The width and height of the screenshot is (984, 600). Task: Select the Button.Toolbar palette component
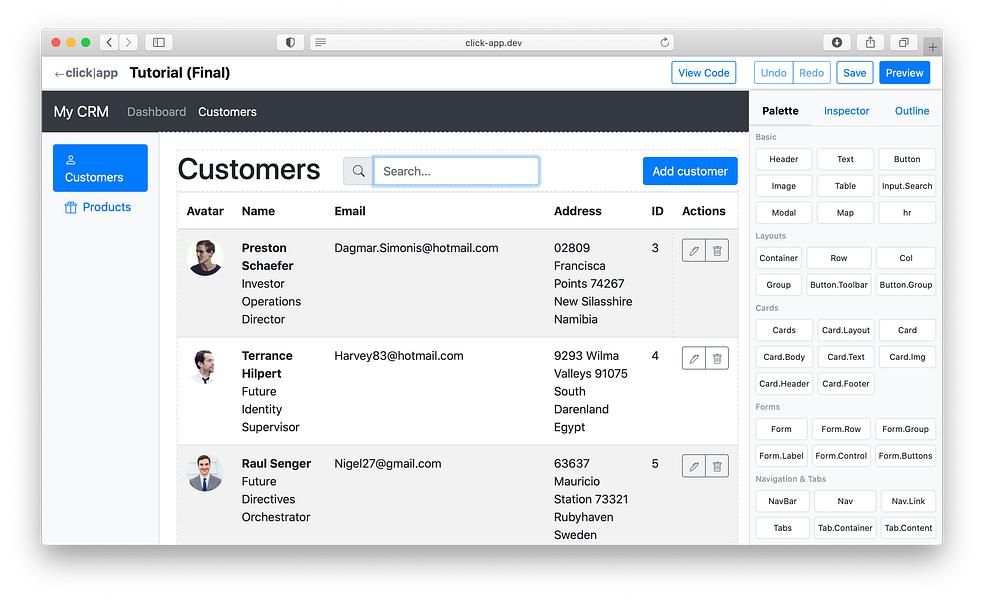tap(838, 285)
